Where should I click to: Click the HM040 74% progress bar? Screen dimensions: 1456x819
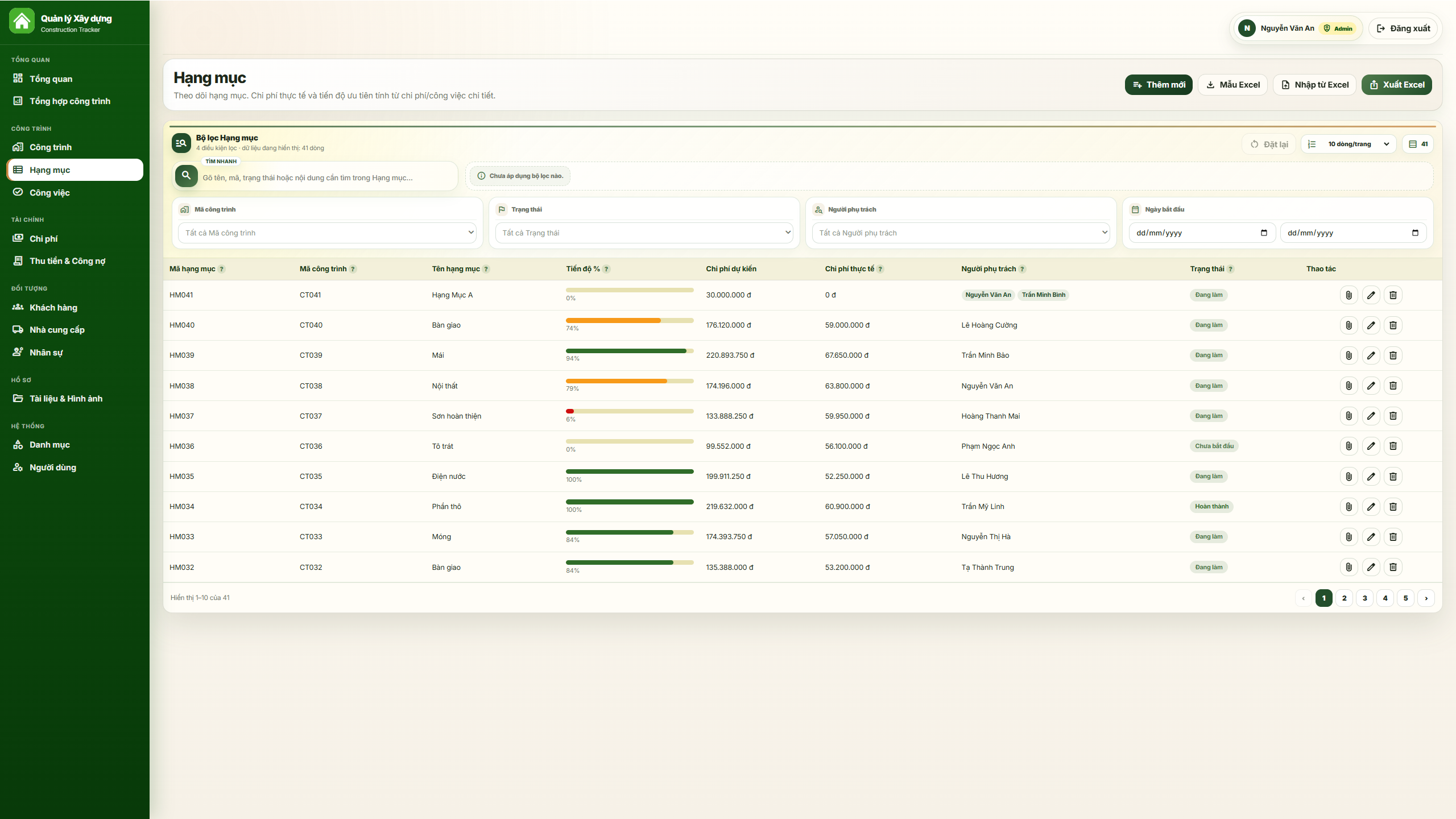tap(630, 321)
